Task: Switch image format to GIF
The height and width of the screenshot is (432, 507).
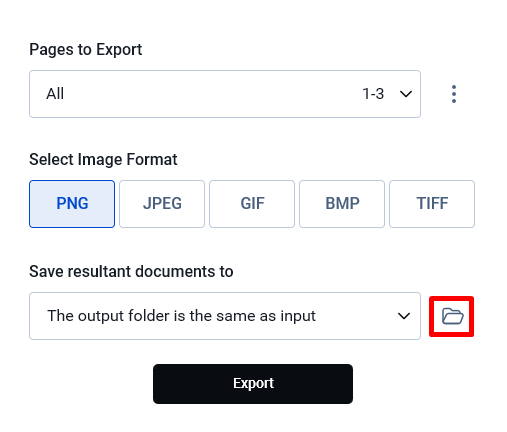Action: (x=252, y=204)
